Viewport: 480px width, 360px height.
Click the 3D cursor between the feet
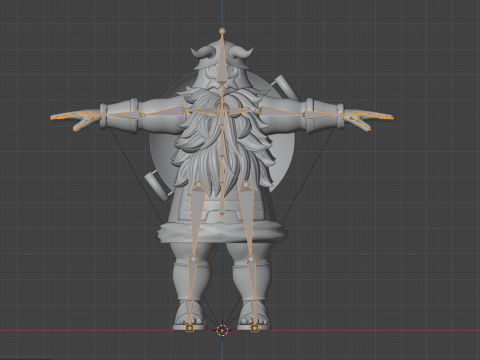click(x=222, y=330)
